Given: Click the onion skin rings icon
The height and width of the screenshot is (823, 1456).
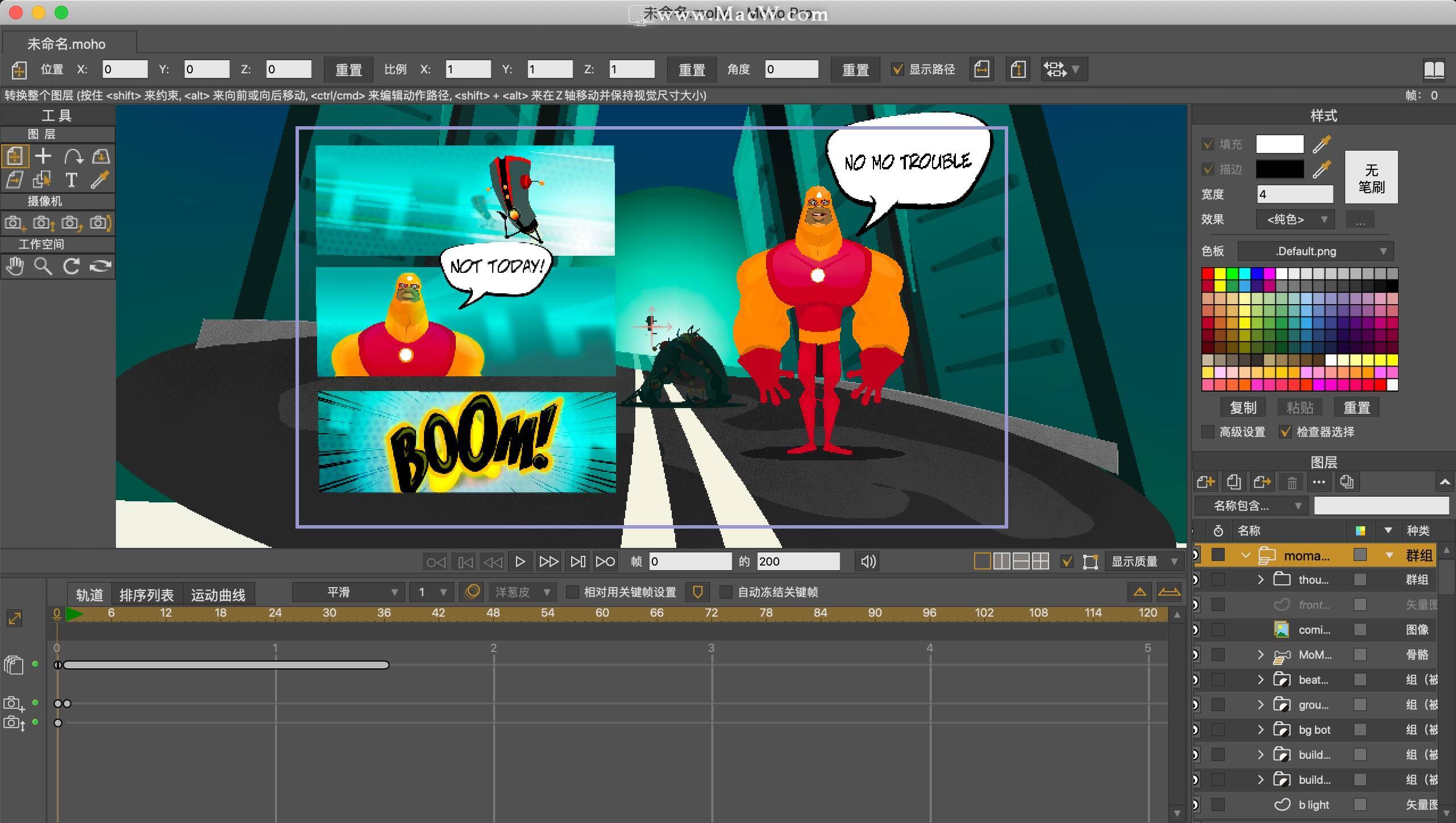Looking at the screenshot, I should coord(472,592).
